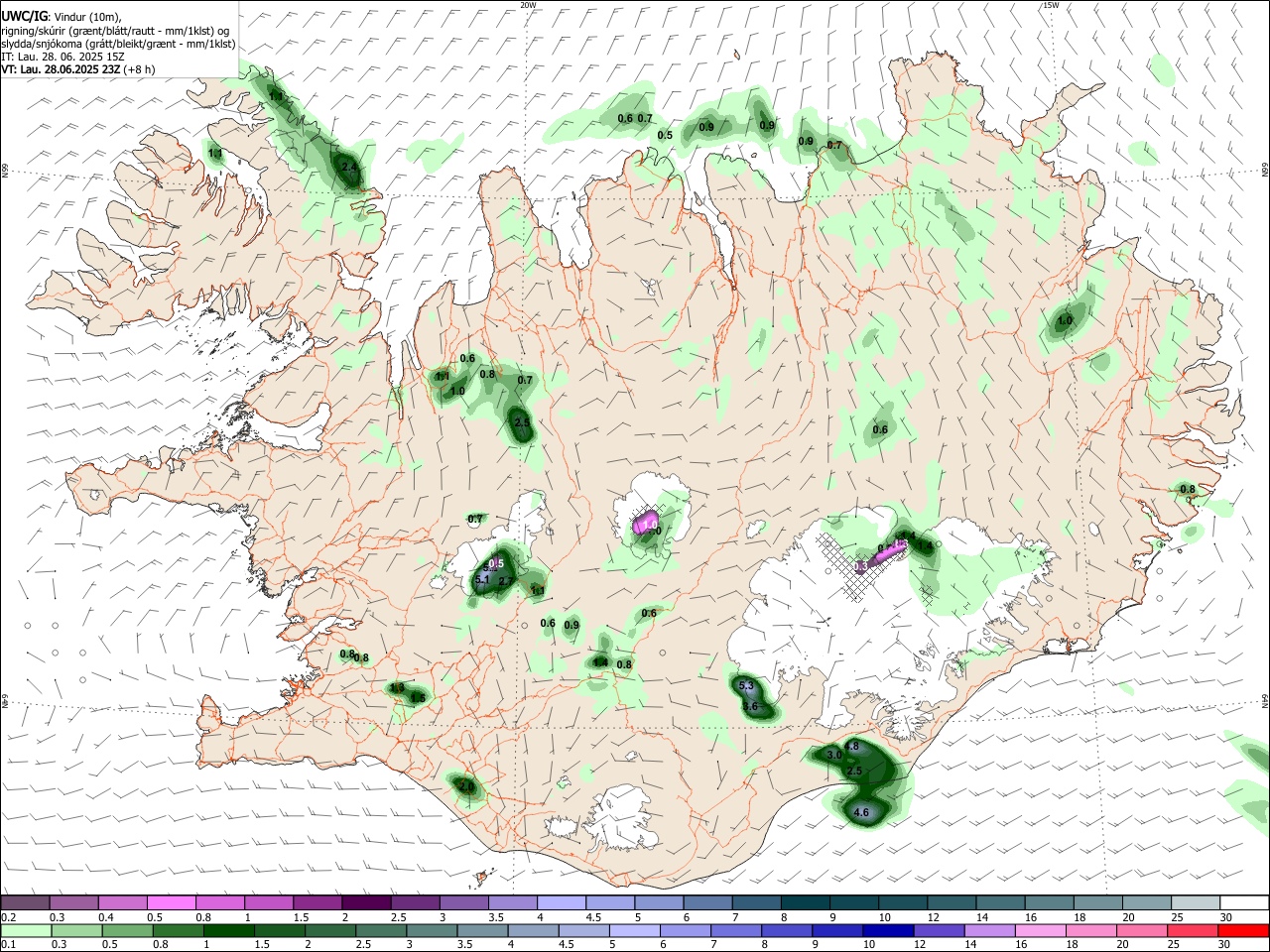
Task: Click the 'VT: Lau. 28.06.2025 23Z' valid time
Action: click(x=62, y=69)
